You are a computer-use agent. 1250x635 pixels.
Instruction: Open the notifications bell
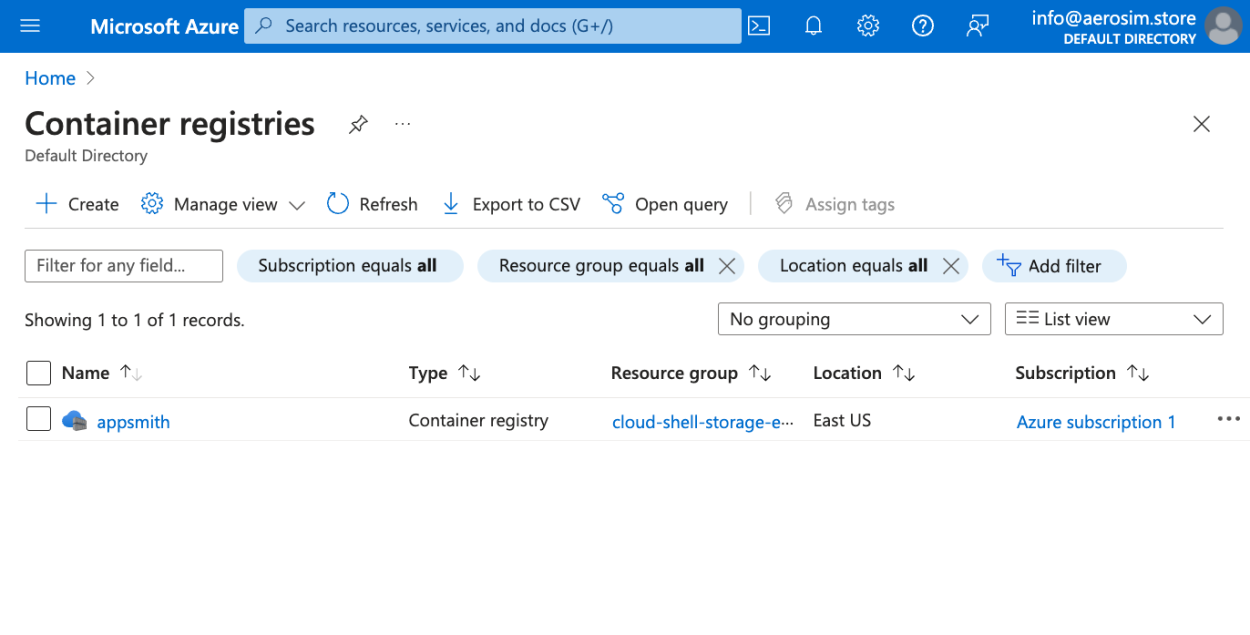813,26
